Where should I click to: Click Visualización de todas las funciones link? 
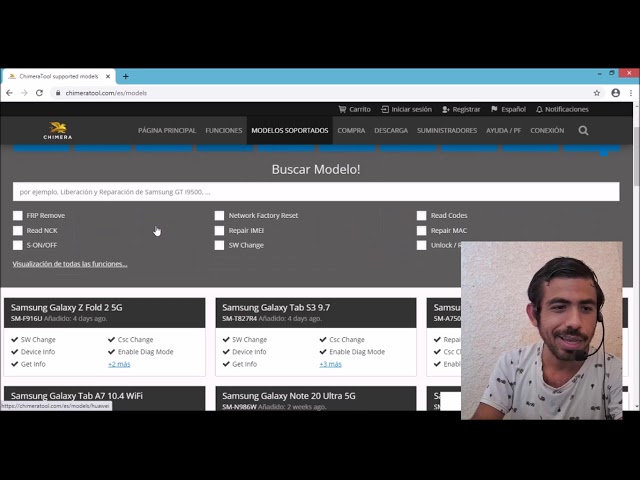[70, 264]
